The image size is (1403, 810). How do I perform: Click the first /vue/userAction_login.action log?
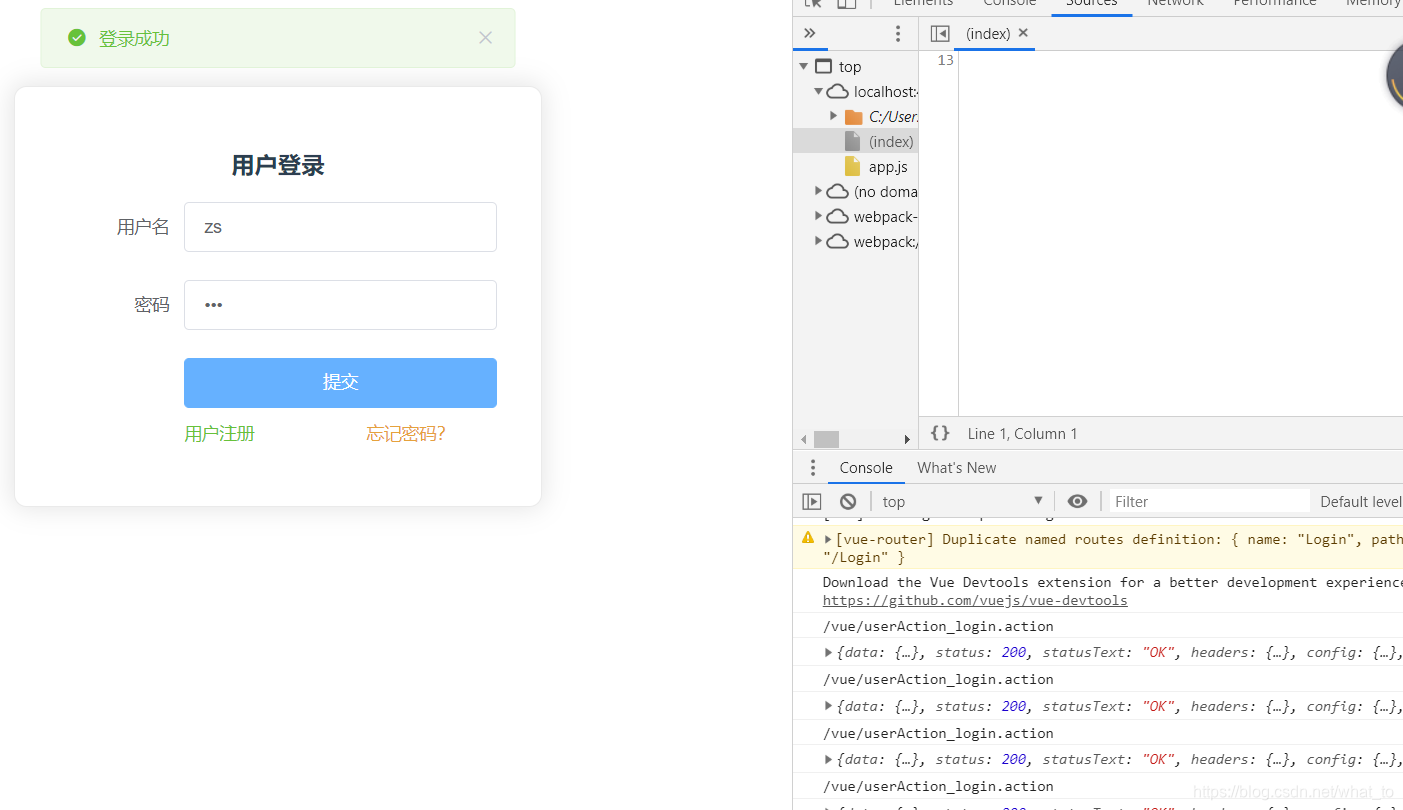tap(938, 626)
